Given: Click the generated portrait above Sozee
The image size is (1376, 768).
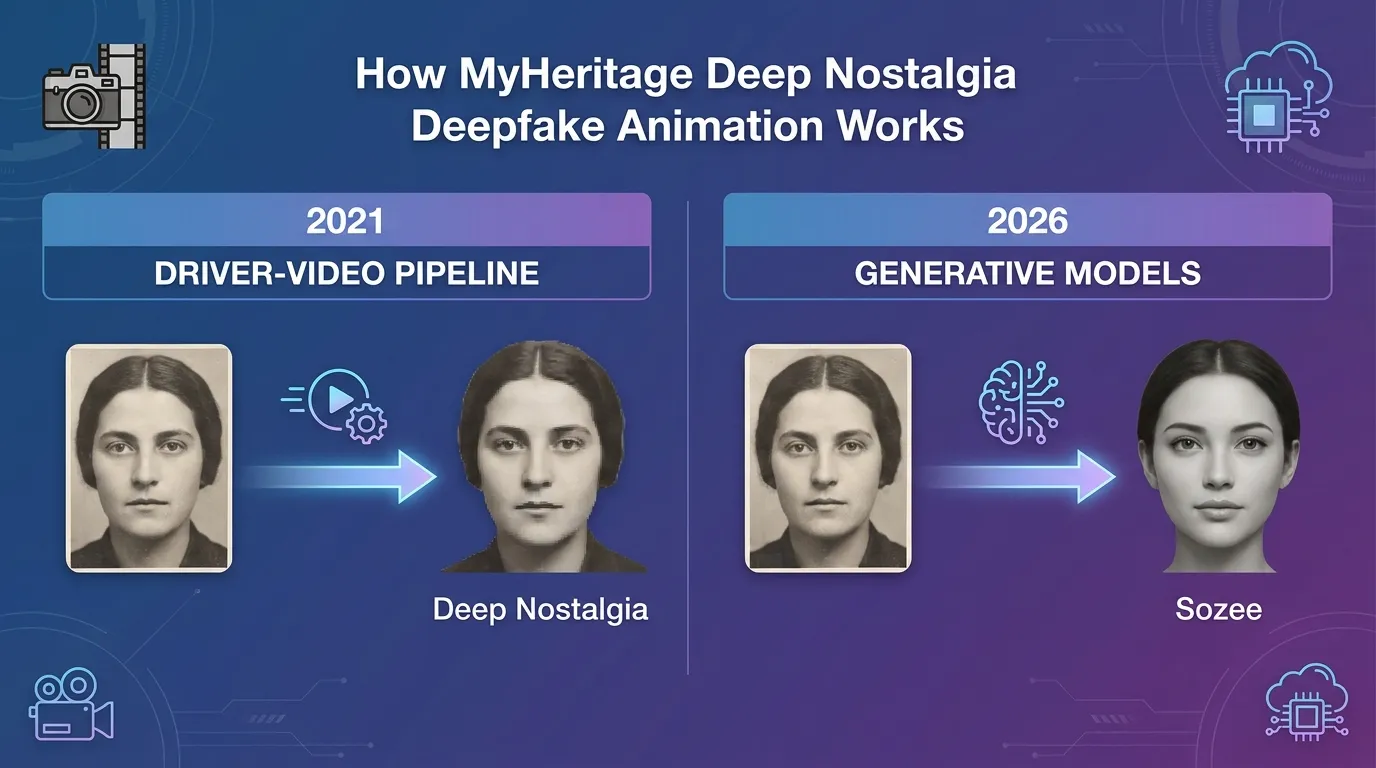Looking at the screenshot, I should (1218, 456).
